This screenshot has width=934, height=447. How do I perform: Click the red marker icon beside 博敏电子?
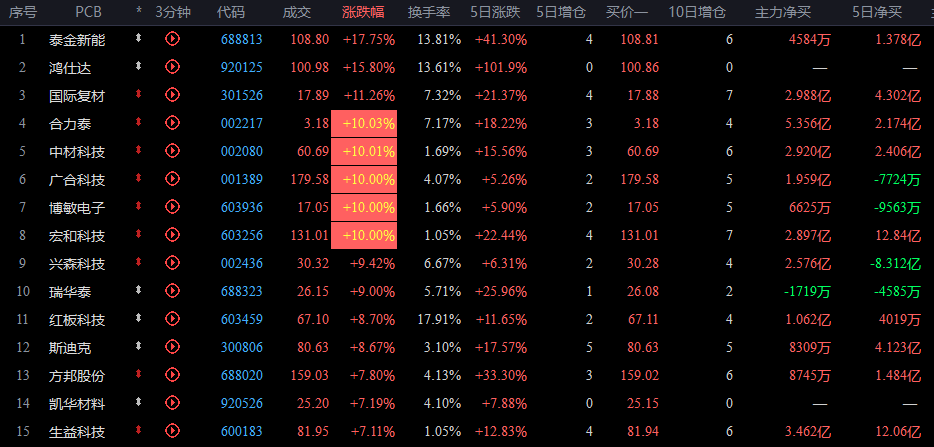139,206
